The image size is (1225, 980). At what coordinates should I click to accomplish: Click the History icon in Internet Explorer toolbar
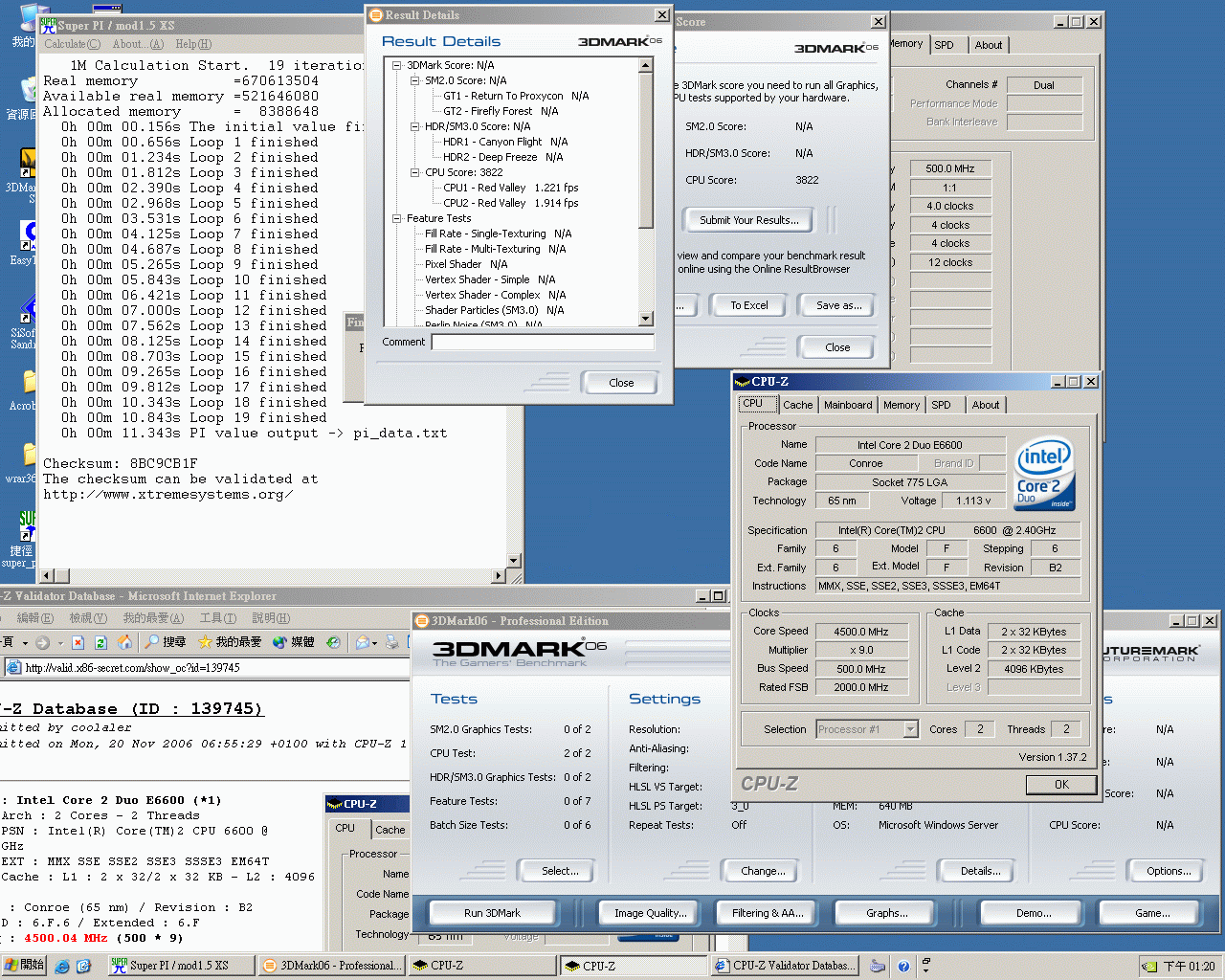(x=332, y=642)
